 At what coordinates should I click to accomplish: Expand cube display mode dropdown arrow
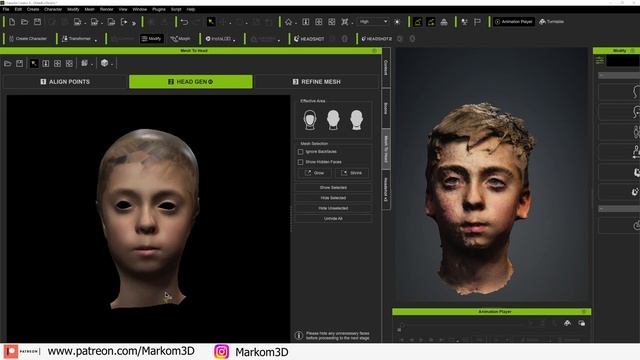tap(112, 64)
